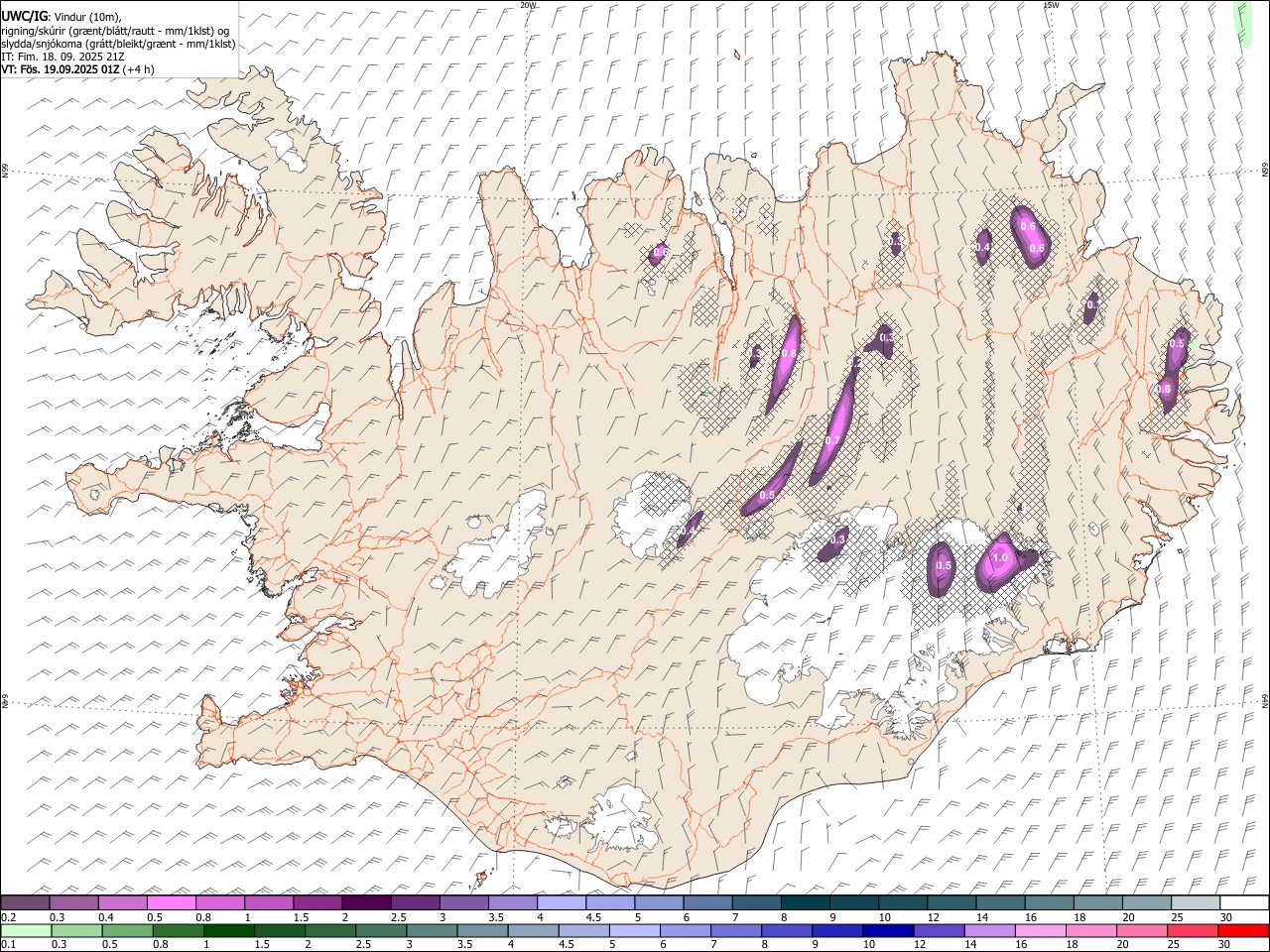
Task: Pick the upper legend swatch labeled 3.5
Action: tap(513, 902)
